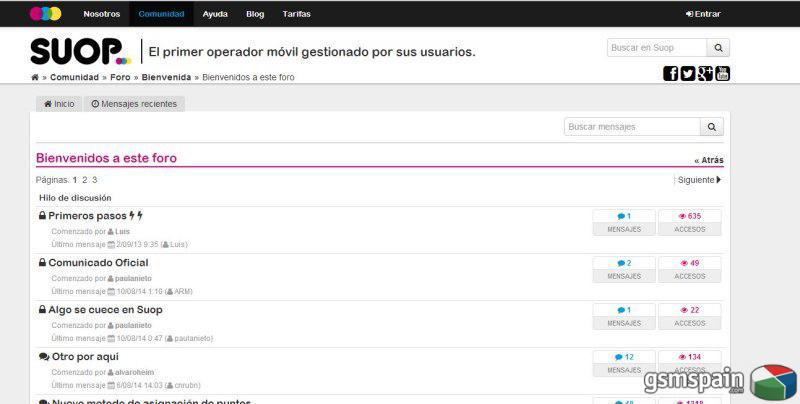This screenshot has width=800, height=404.
Task: Go to Foro in the breadcrumb
Action: (x=120, y=77)
